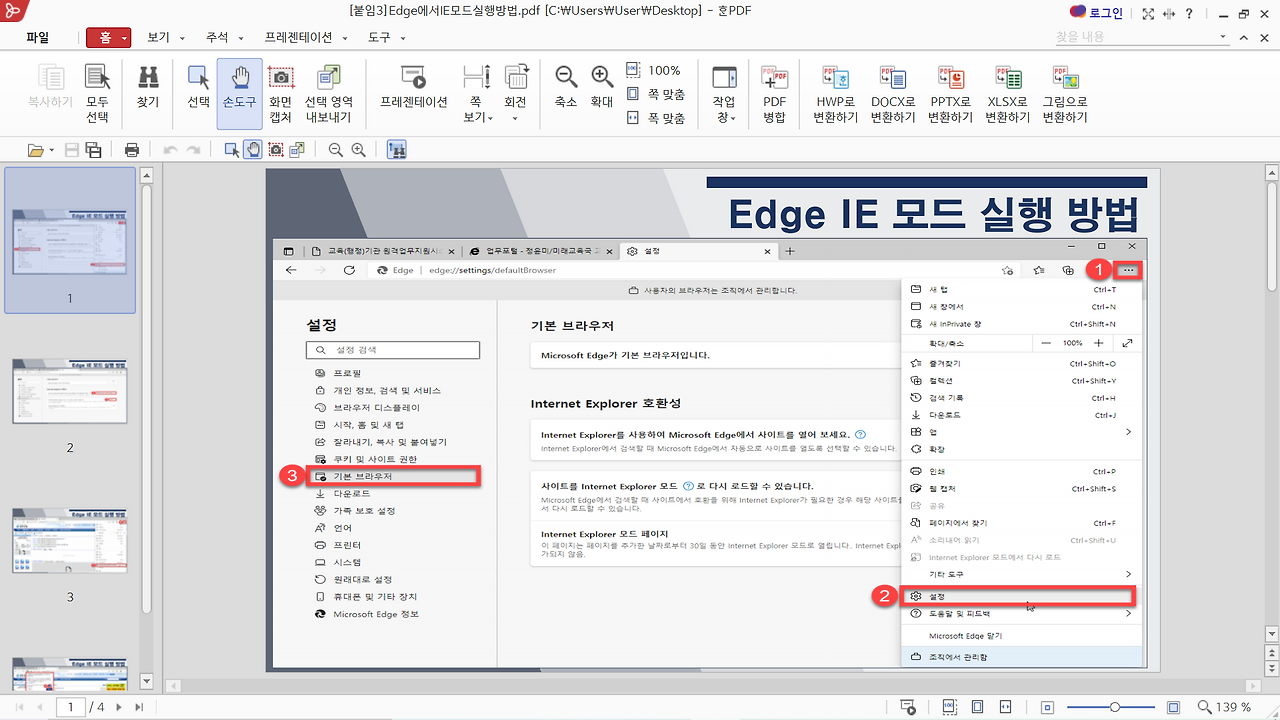Click the zoom slider handle in the status bar

click(1115, 707)
